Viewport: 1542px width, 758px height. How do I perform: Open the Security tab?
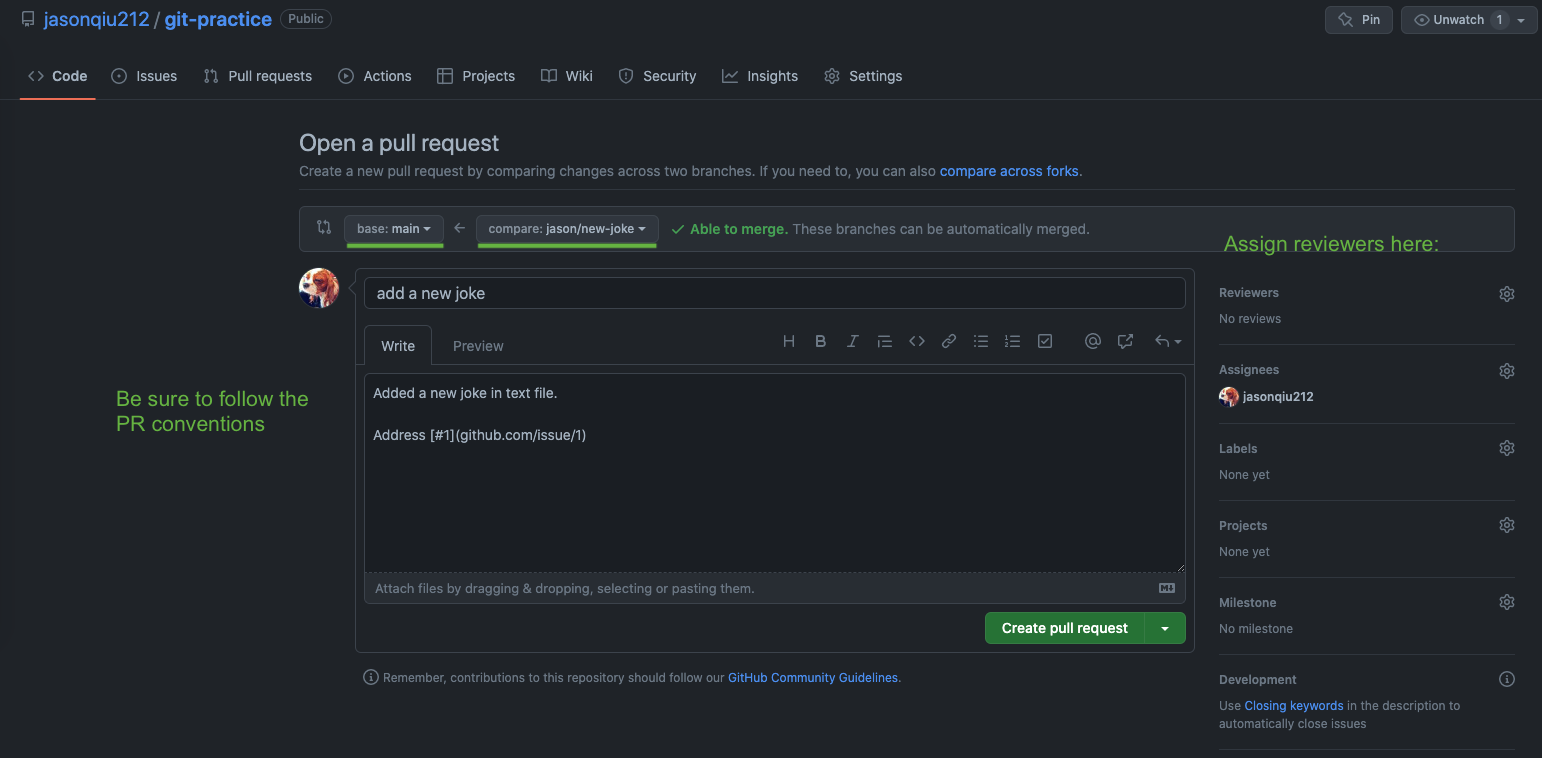[x=657, y=76]
